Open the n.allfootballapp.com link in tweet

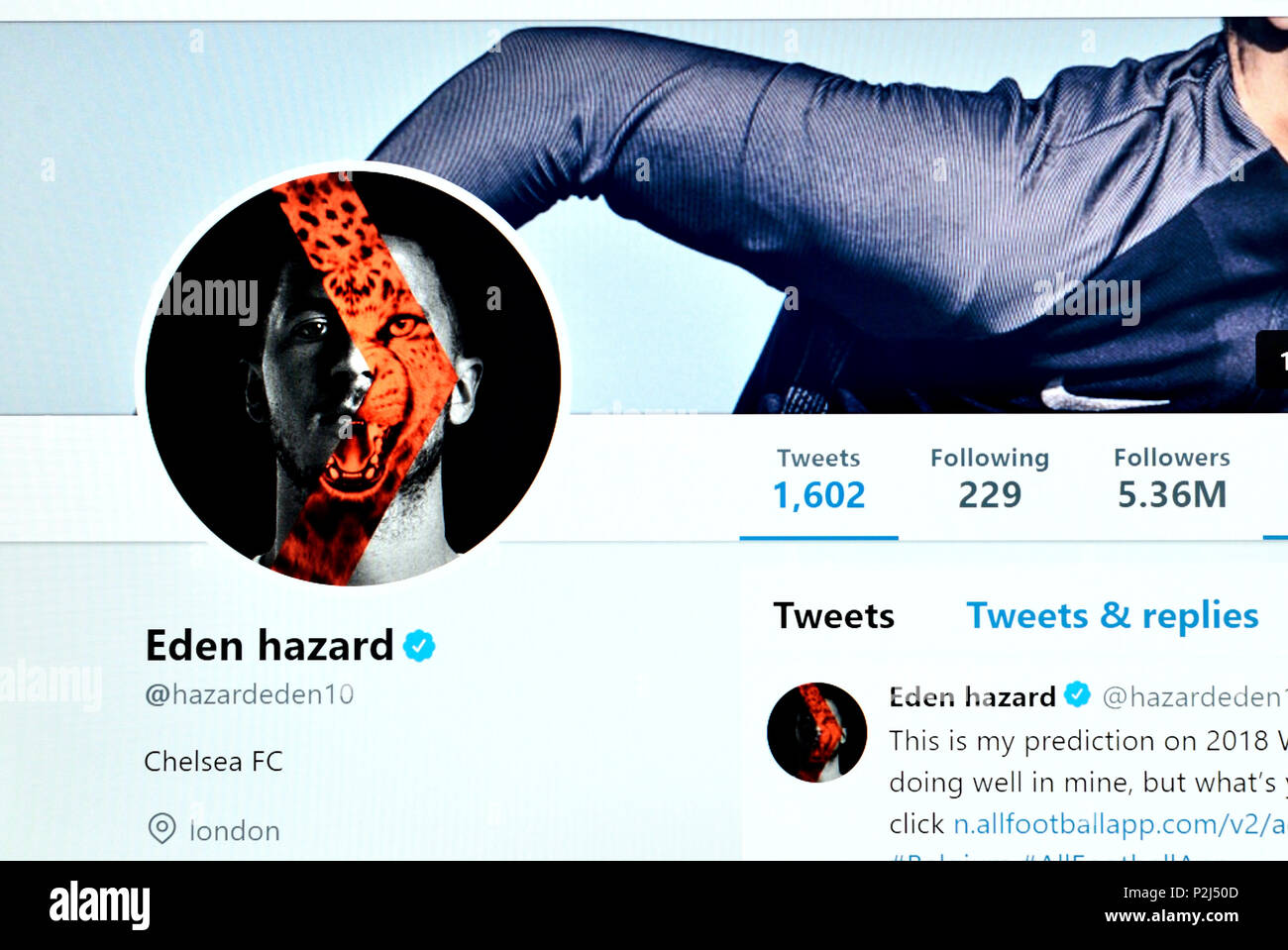1120,824
